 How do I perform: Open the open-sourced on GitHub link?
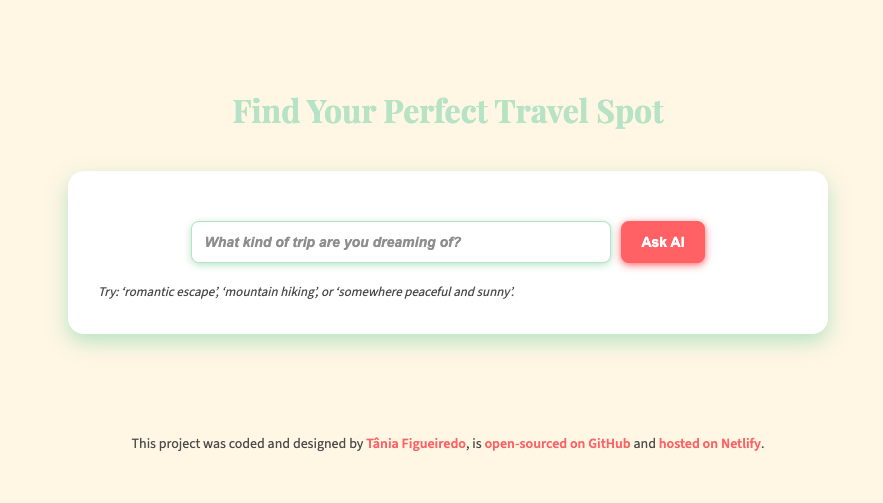[x=558, y=443]
